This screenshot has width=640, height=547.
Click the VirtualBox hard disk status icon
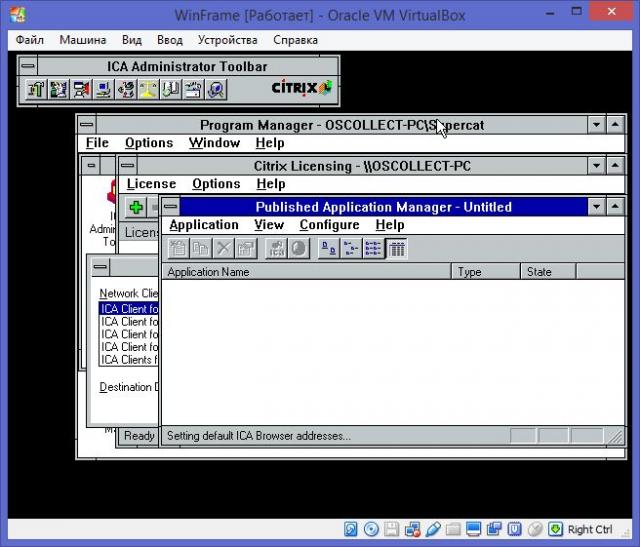pyautogui.click(x=351, y=529)
